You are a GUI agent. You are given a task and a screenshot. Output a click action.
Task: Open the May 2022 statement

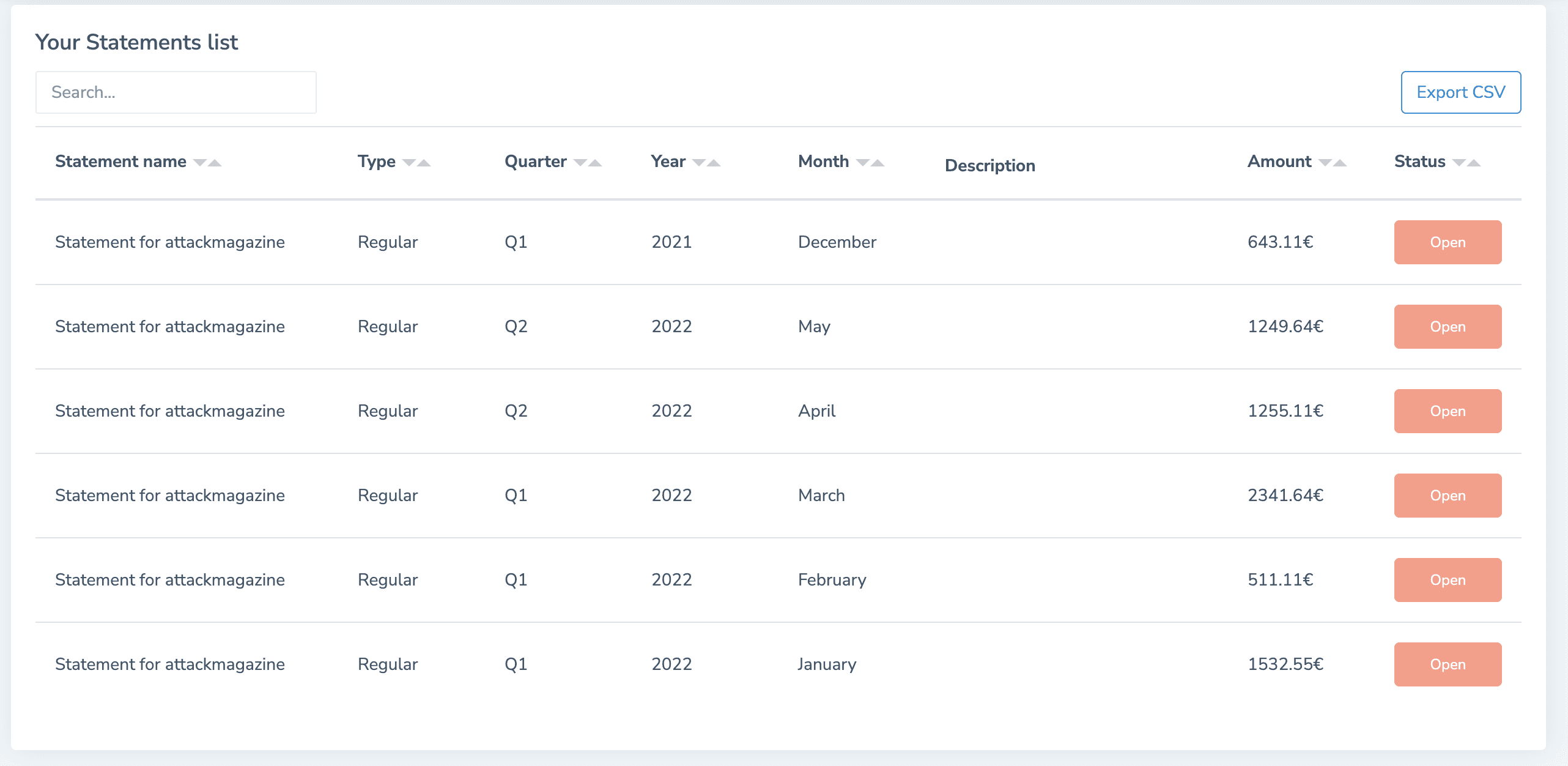click(x=1448, y=327)
